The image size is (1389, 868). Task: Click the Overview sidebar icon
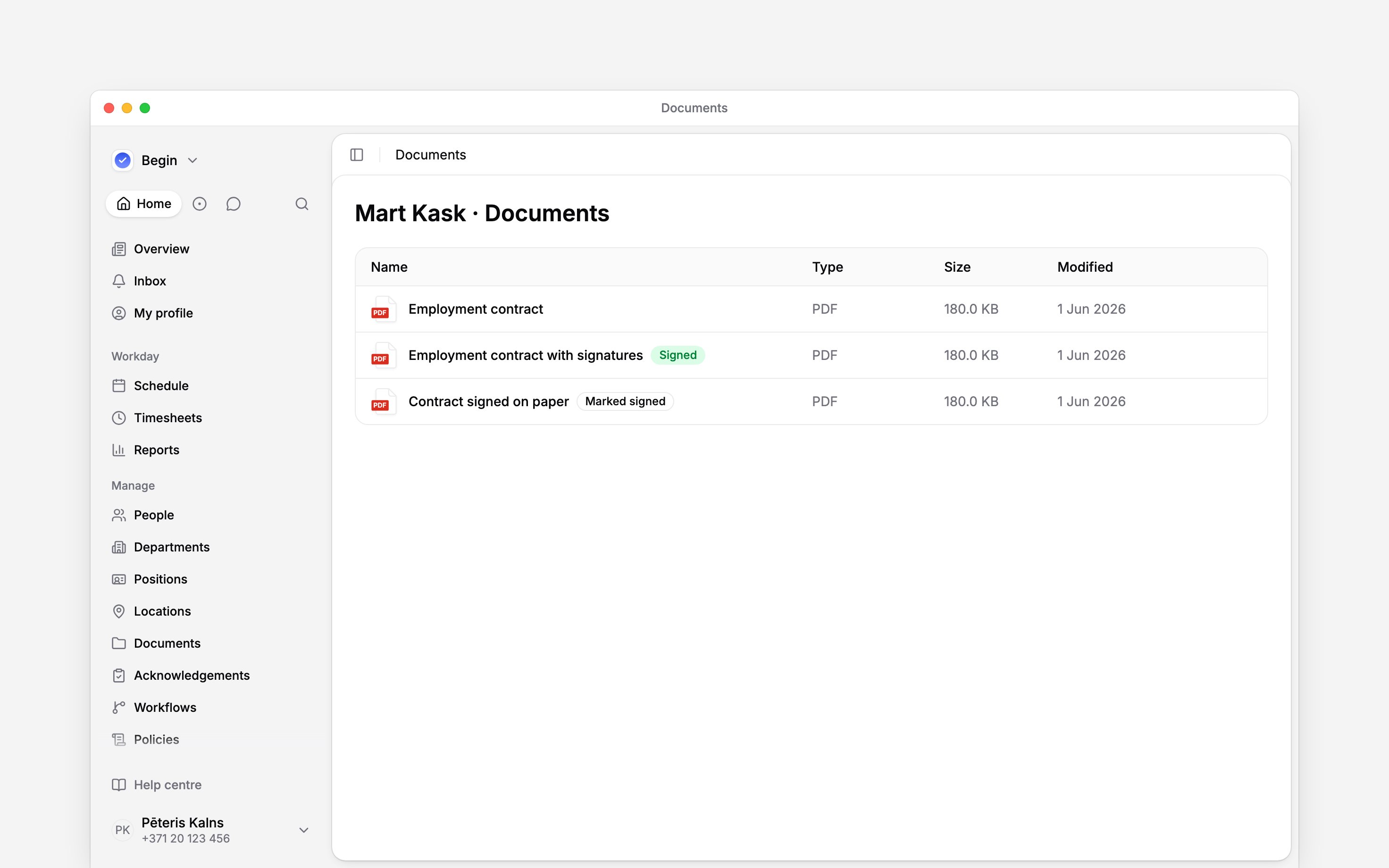coord(119,249)
